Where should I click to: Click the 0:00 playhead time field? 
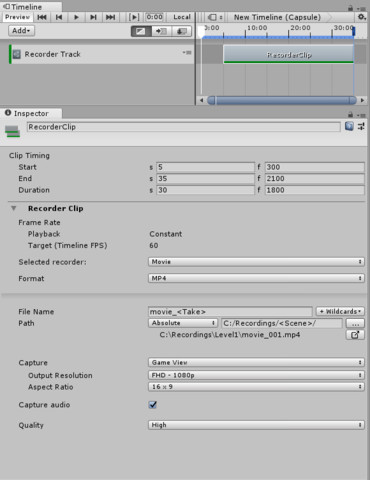[155, 17]
